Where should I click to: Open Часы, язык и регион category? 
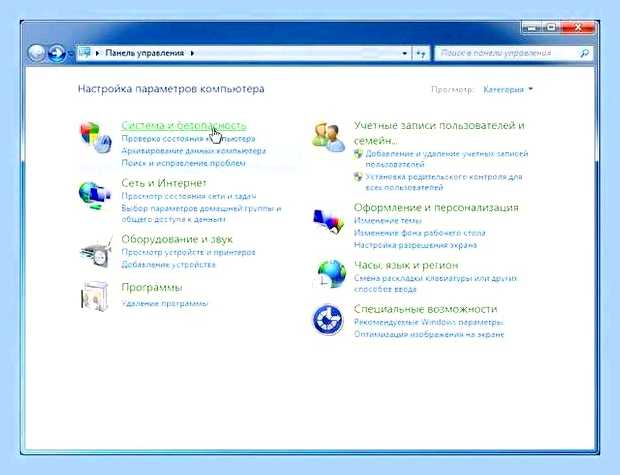tap(406, 265)
